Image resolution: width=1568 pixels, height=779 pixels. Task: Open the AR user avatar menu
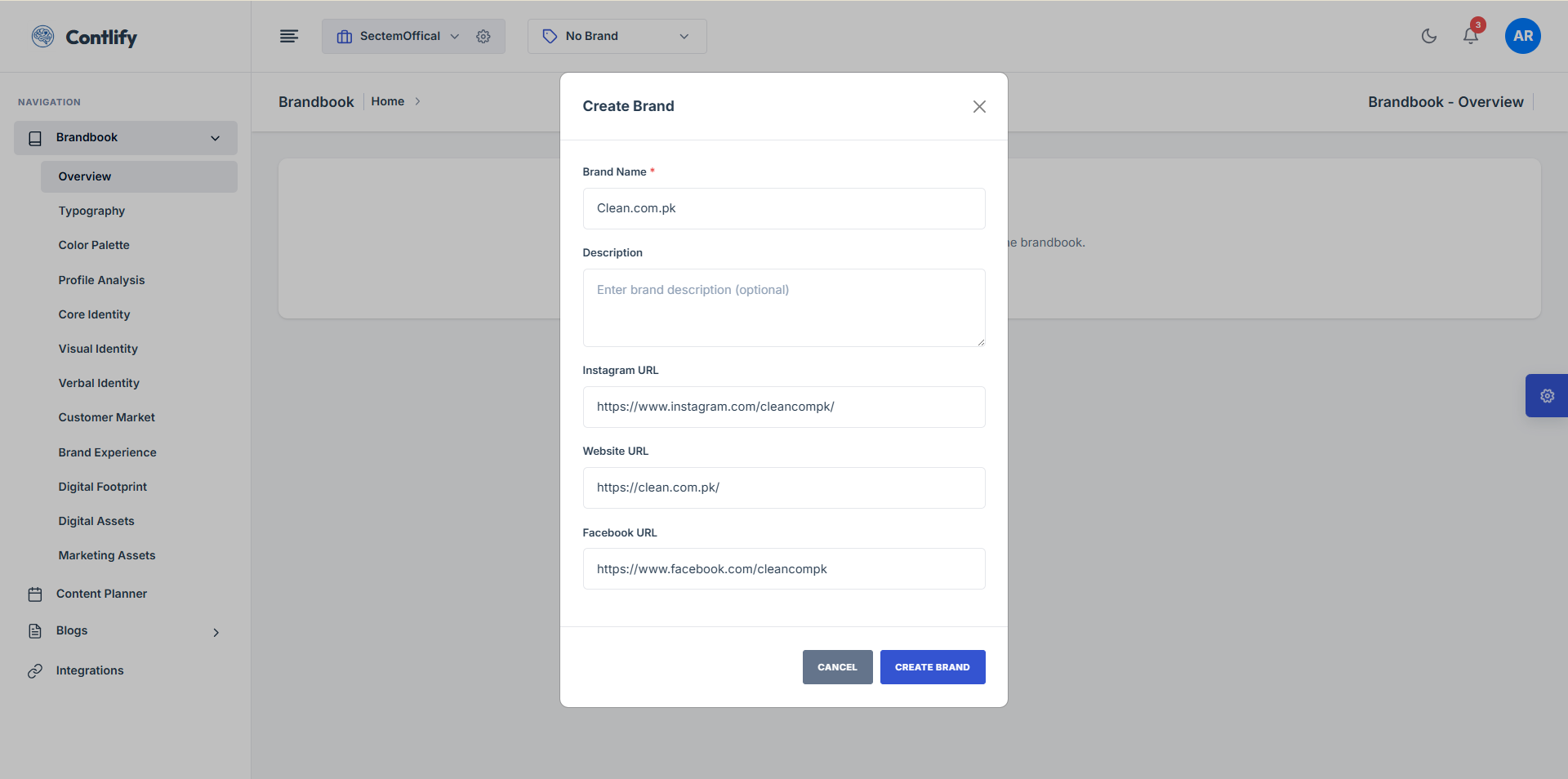point(1522,36)
